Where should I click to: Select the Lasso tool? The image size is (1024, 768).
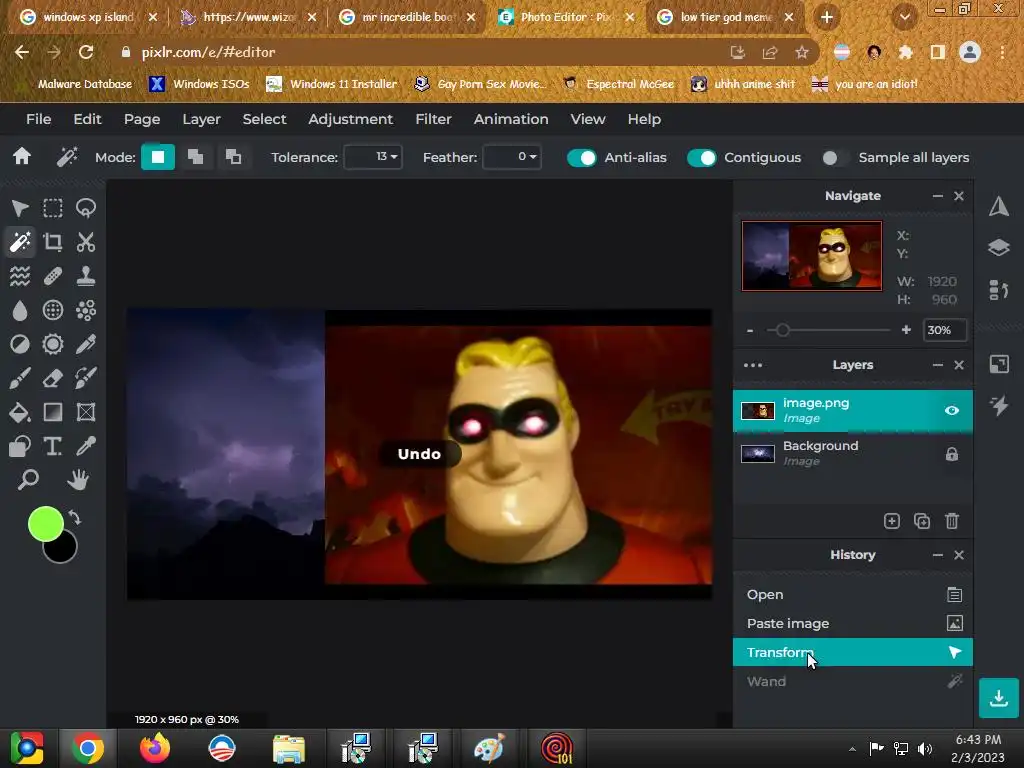click(86, 208)
